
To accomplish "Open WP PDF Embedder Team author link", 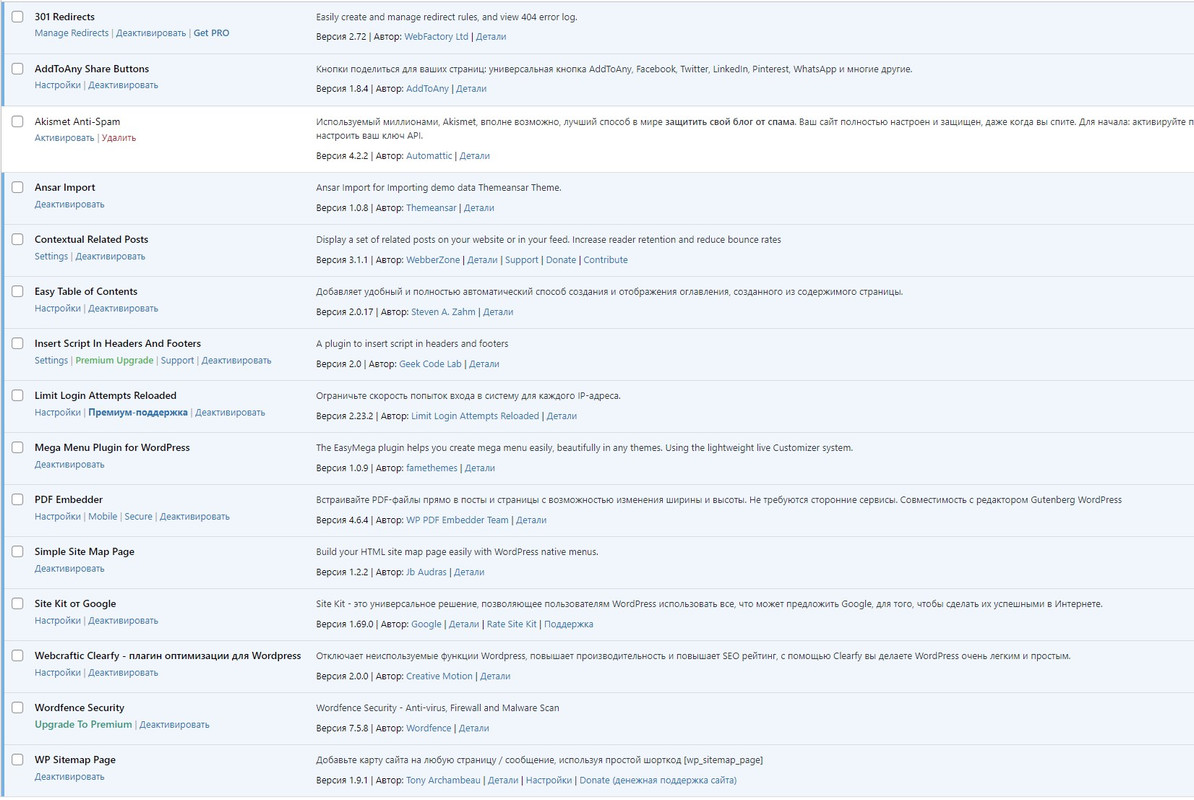I will [457, 520].
